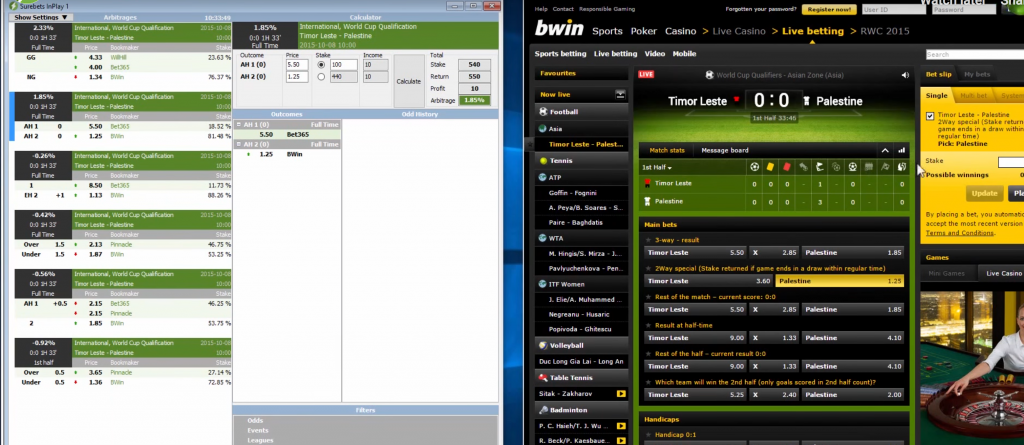Screen dimensions: 1024x445
Task: Click the Calculate button
Action: [x=409, y=82]
